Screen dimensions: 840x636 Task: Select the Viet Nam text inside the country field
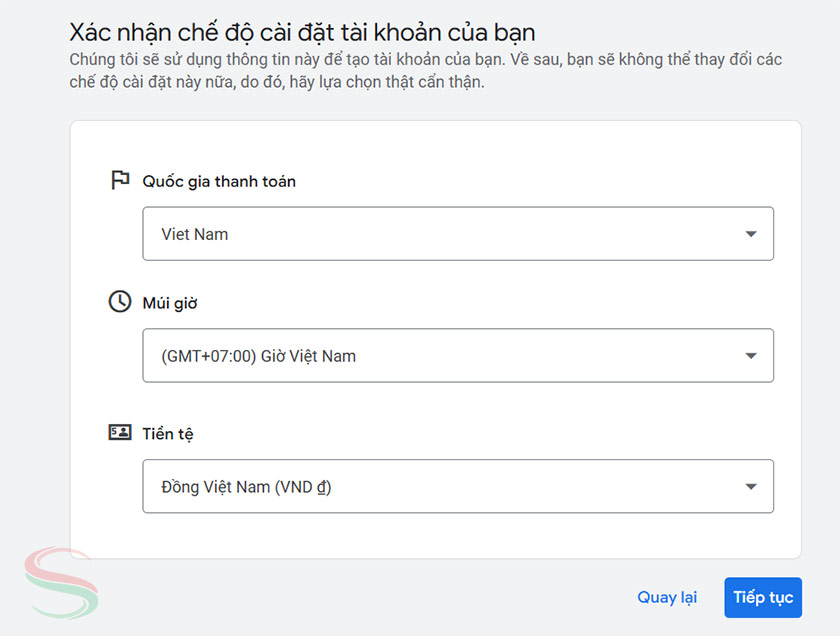tap(197, 233)
